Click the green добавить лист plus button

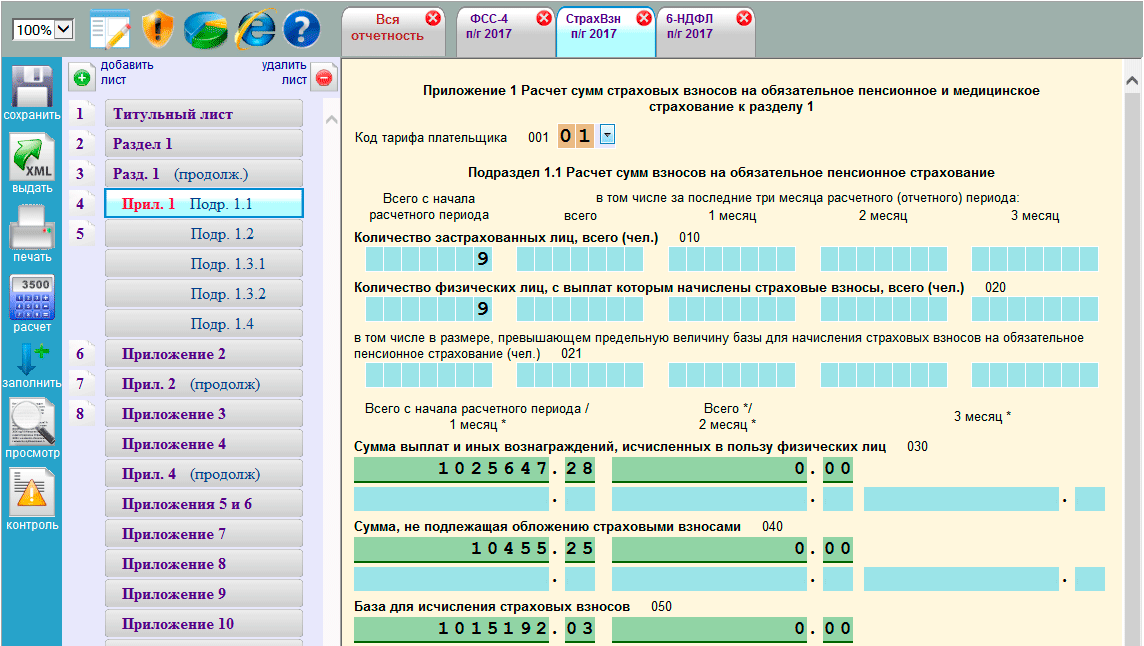(x=82, y=77)
